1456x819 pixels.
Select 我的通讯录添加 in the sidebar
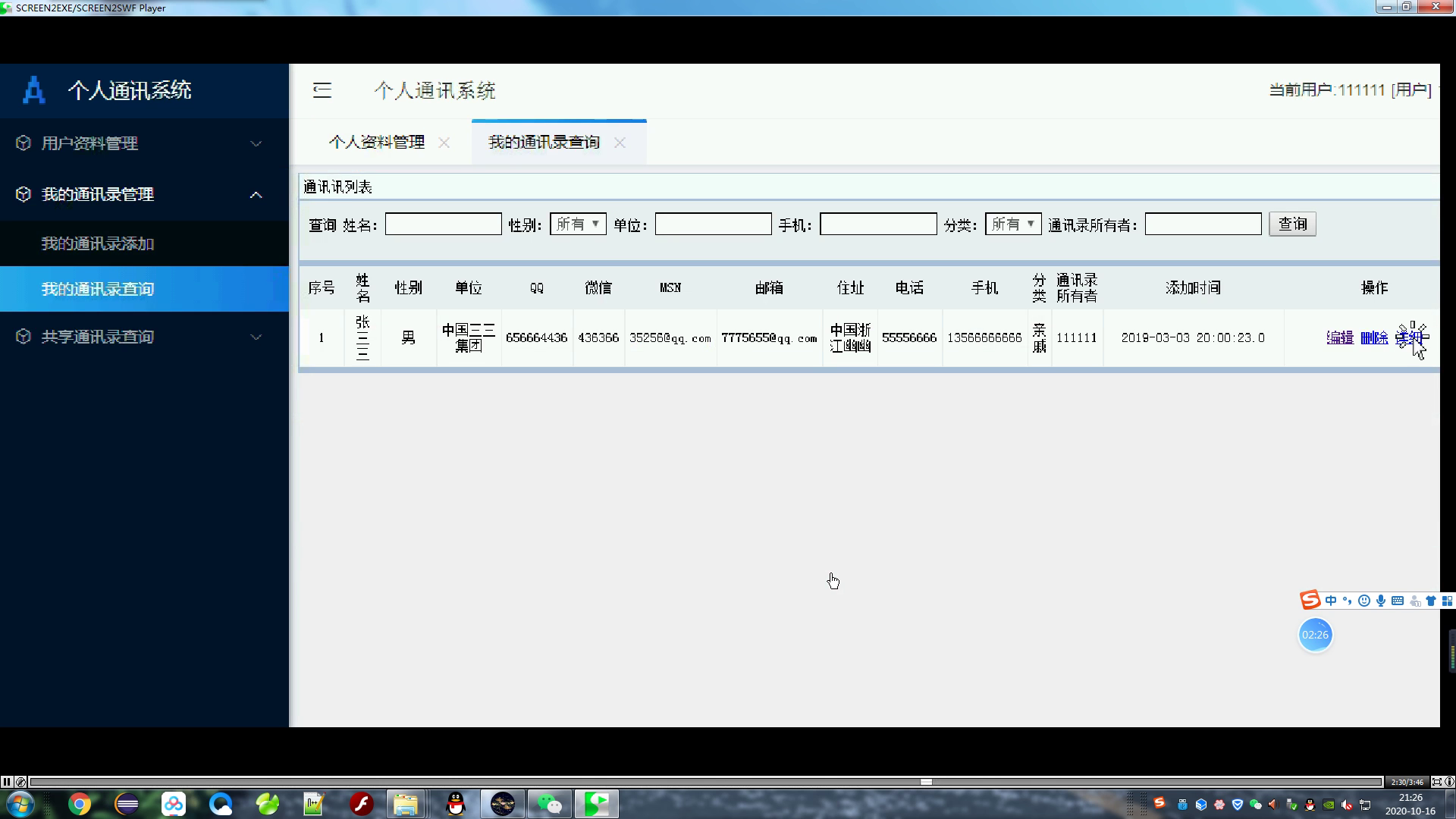point(144,243)
